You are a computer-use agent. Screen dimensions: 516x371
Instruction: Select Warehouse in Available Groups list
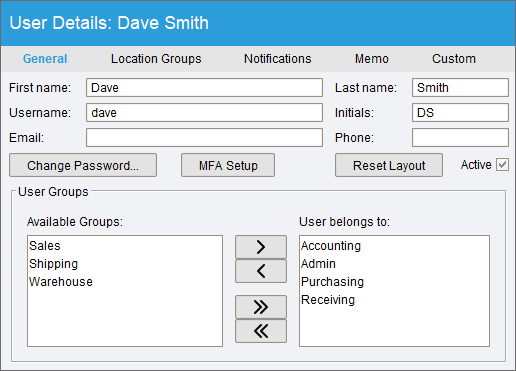[61, 282]
